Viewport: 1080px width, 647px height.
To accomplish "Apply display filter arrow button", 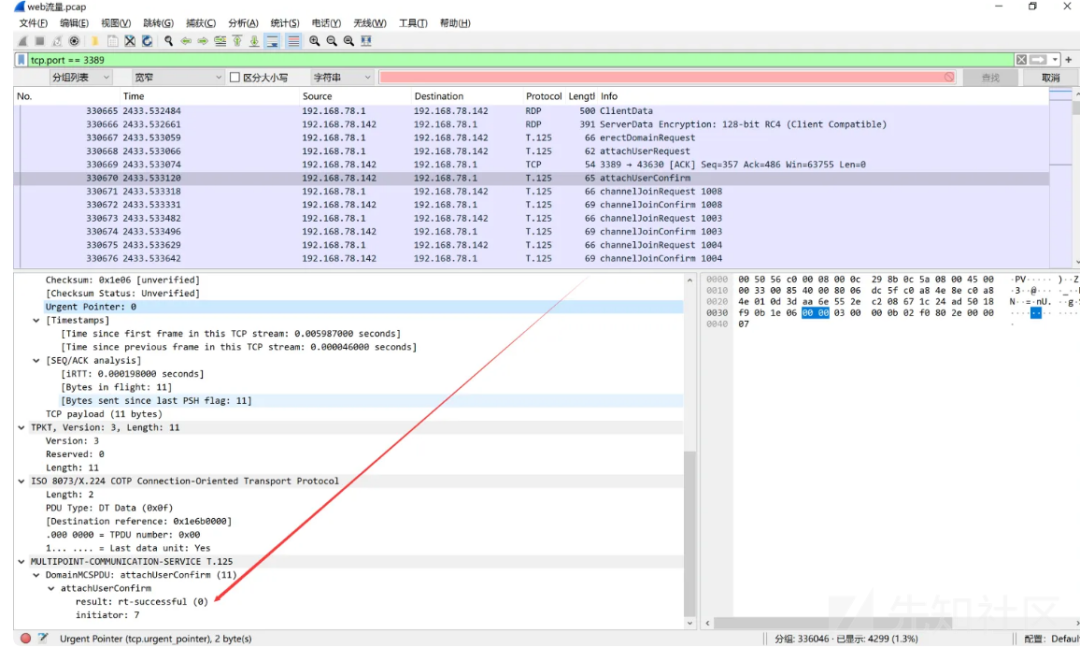I will point(1038,60).
